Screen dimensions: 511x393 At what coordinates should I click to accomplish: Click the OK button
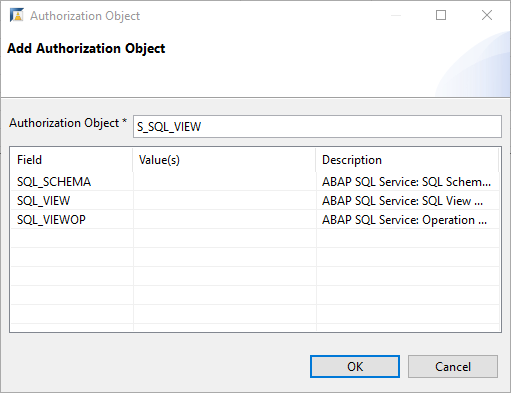[x=355, y=366]
